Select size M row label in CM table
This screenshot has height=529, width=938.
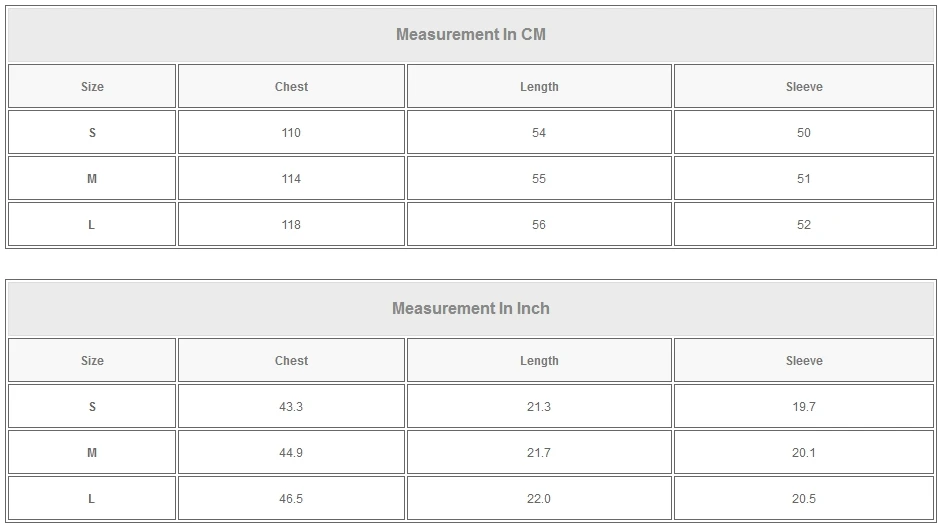coord(92,179)
